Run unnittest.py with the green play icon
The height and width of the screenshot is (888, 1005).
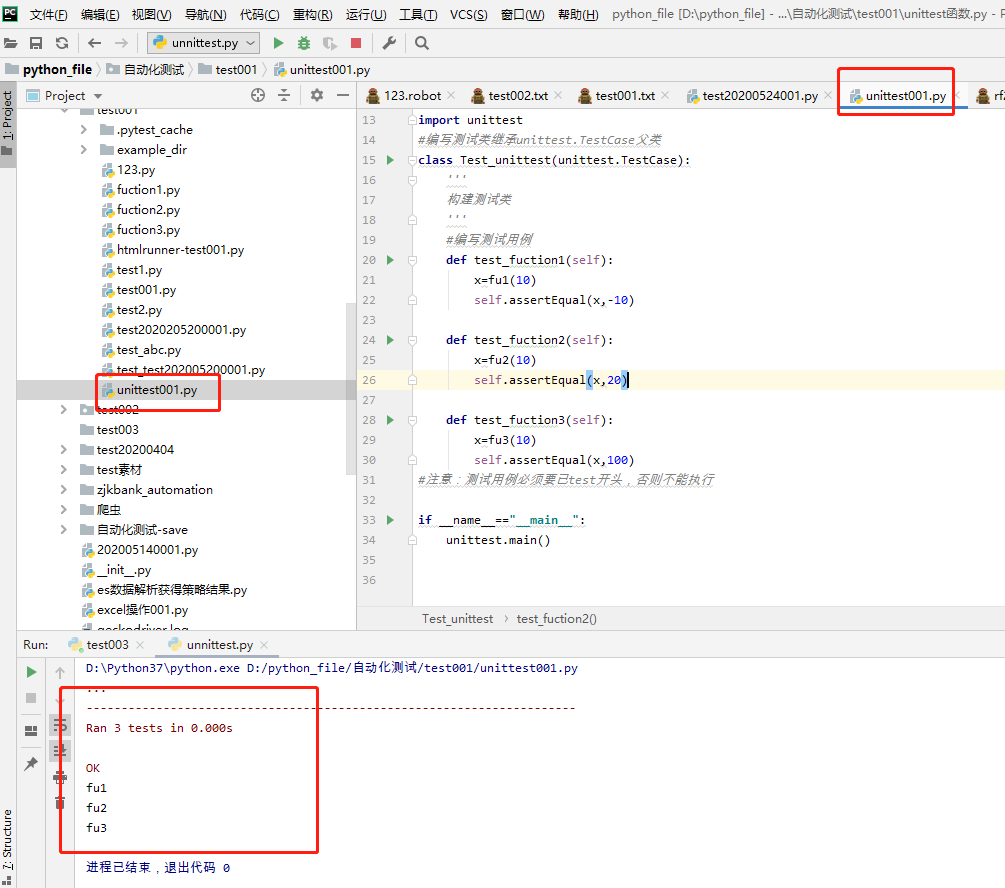click(278, 43)
